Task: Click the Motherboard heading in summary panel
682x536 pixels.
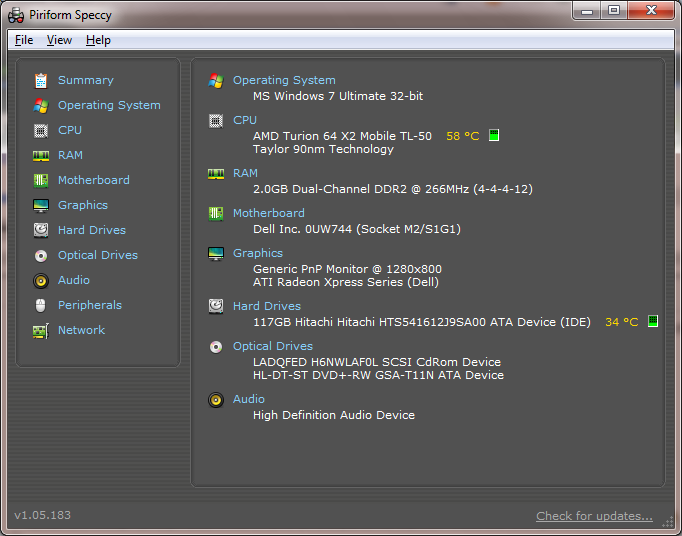Action: (x=269, y=213)
